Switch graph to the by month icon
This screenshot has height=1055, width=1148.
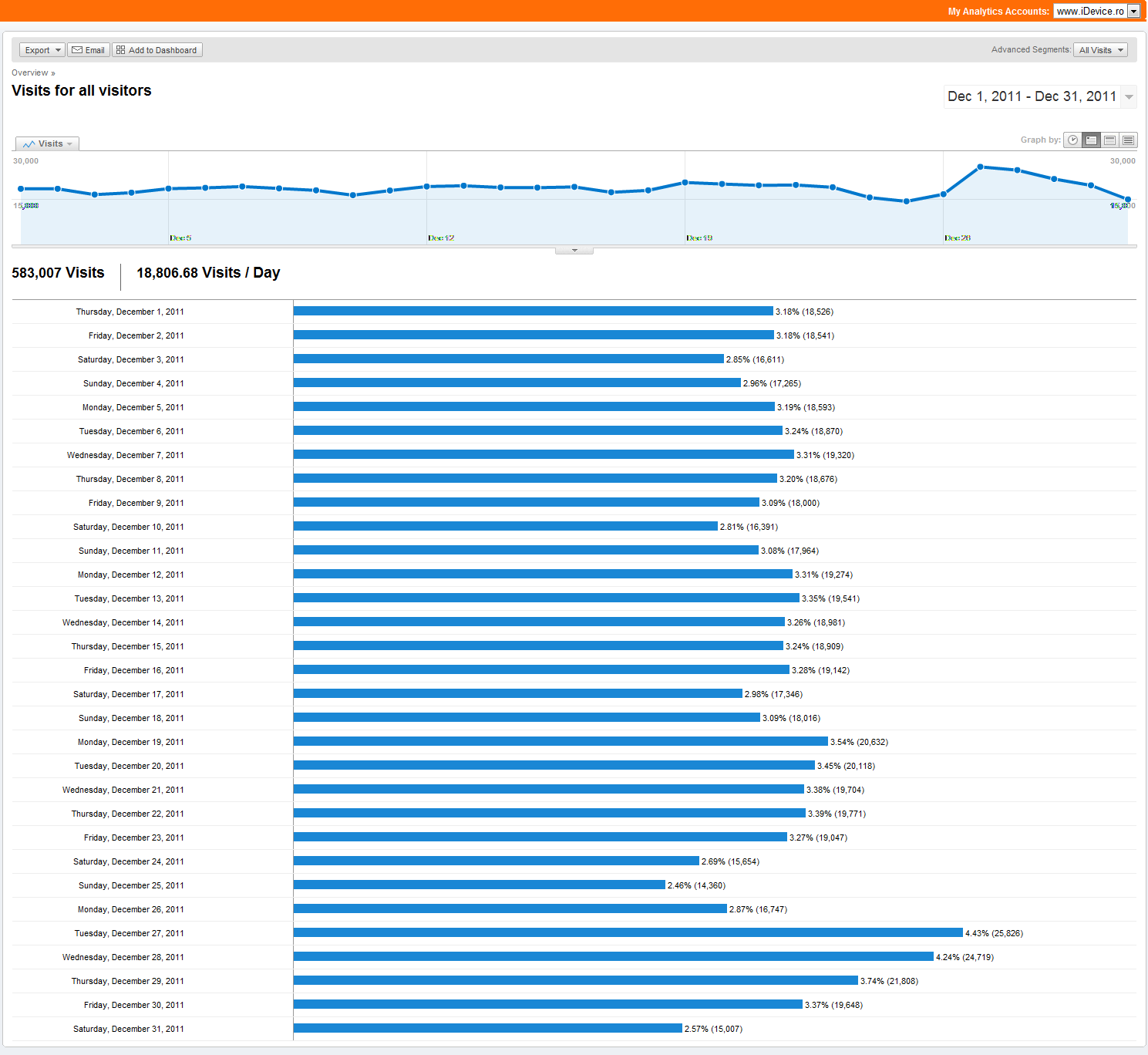pyautogui.click(x=1128, y=140)
